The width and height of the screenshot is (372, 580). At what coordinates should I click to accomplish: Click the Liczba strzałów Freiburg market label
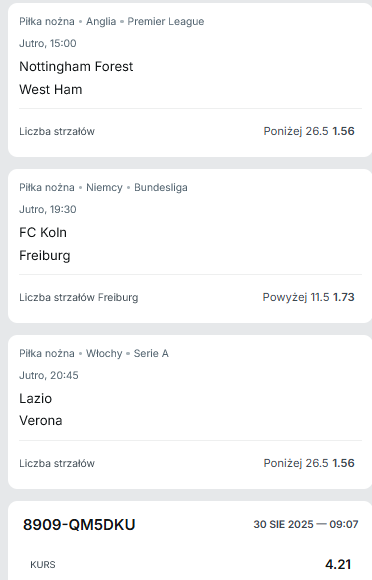[x=79, y=297]
